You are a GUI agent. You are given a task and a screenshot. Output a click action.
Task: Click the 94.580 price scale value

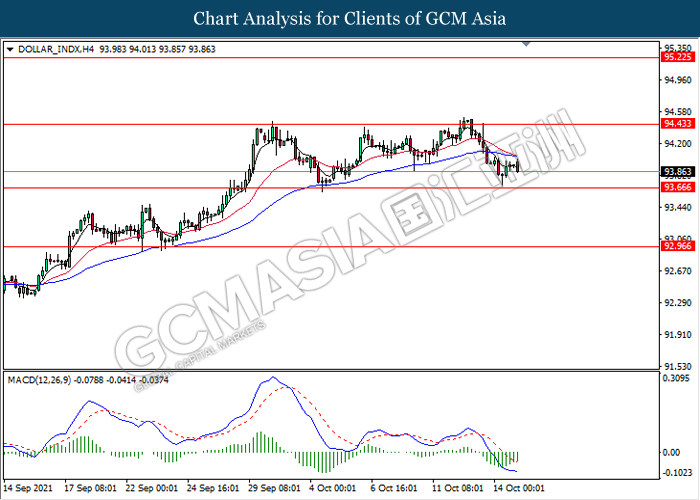coord(678,112)
